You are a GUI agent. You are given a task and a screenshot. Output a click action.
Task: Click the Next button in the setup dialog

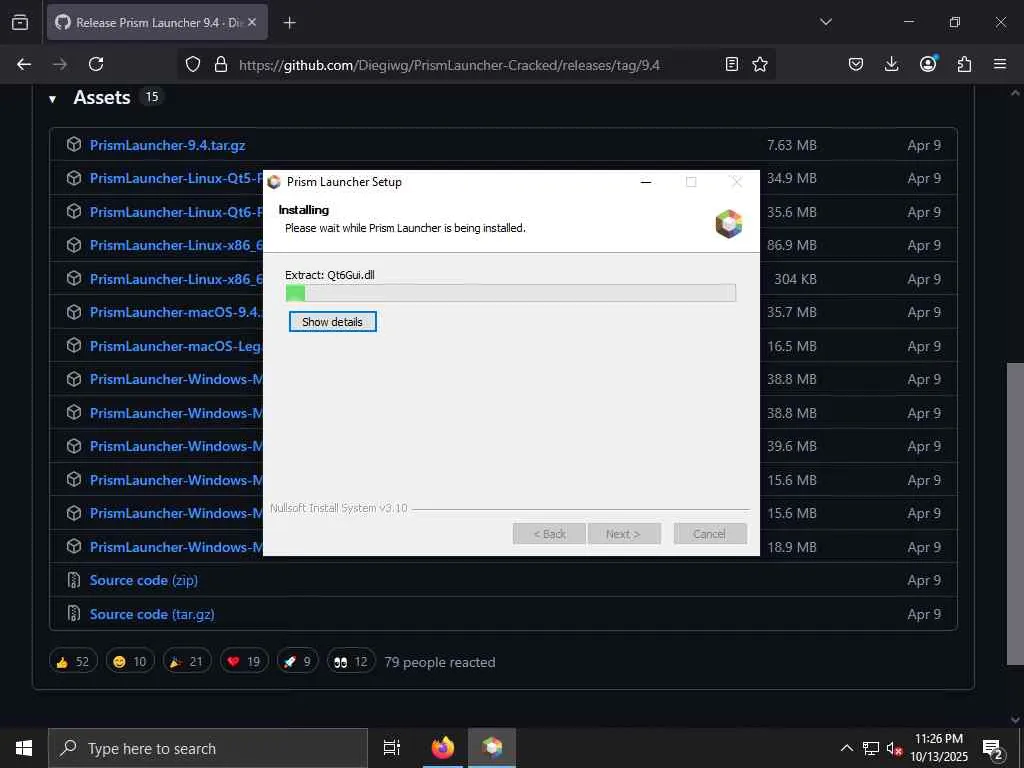624,534
